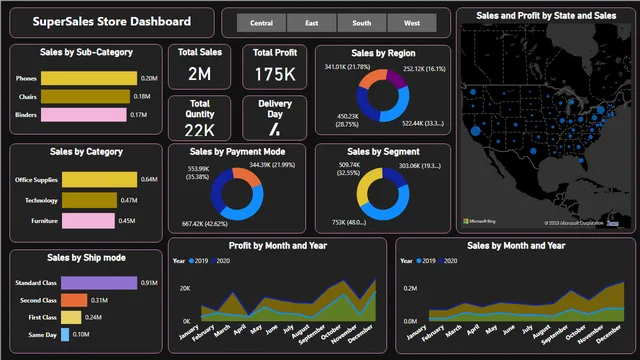The image size is (640, 360).
Task: Click the 0.91M Standard Class value label
Action: [x=149, y=283]
